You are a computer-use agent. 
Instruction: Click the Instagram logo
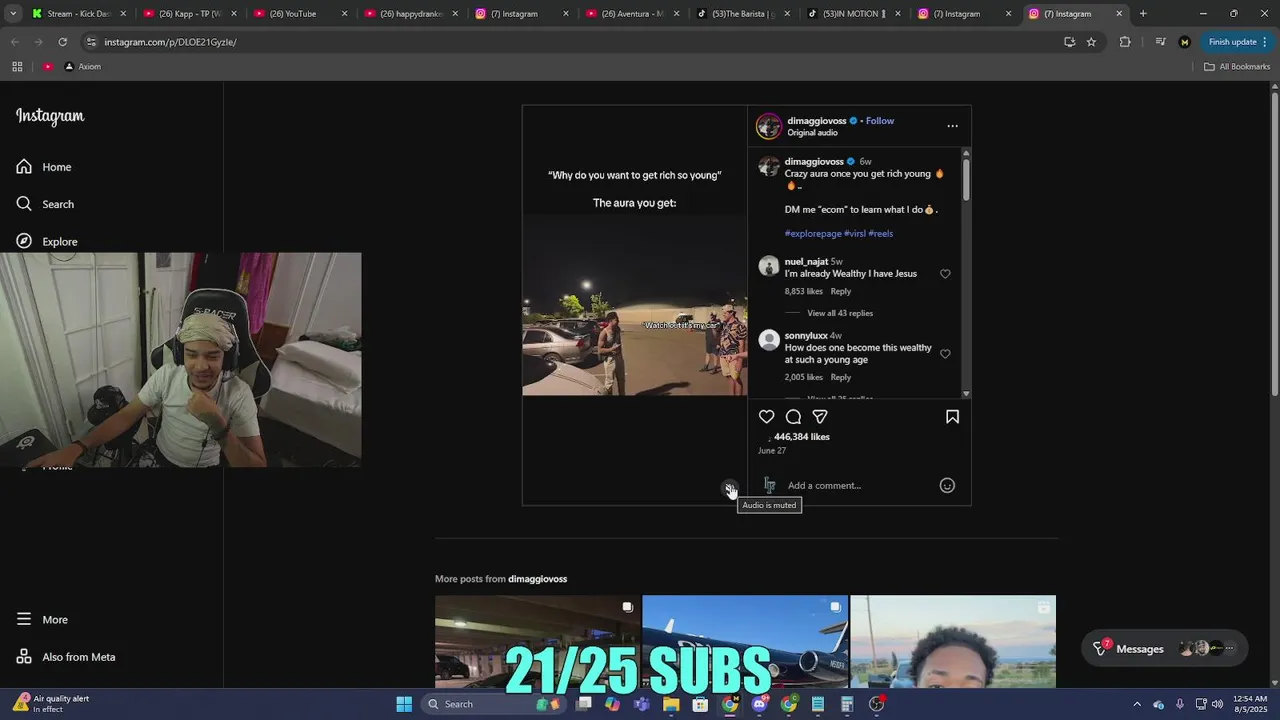click(50, 116)
